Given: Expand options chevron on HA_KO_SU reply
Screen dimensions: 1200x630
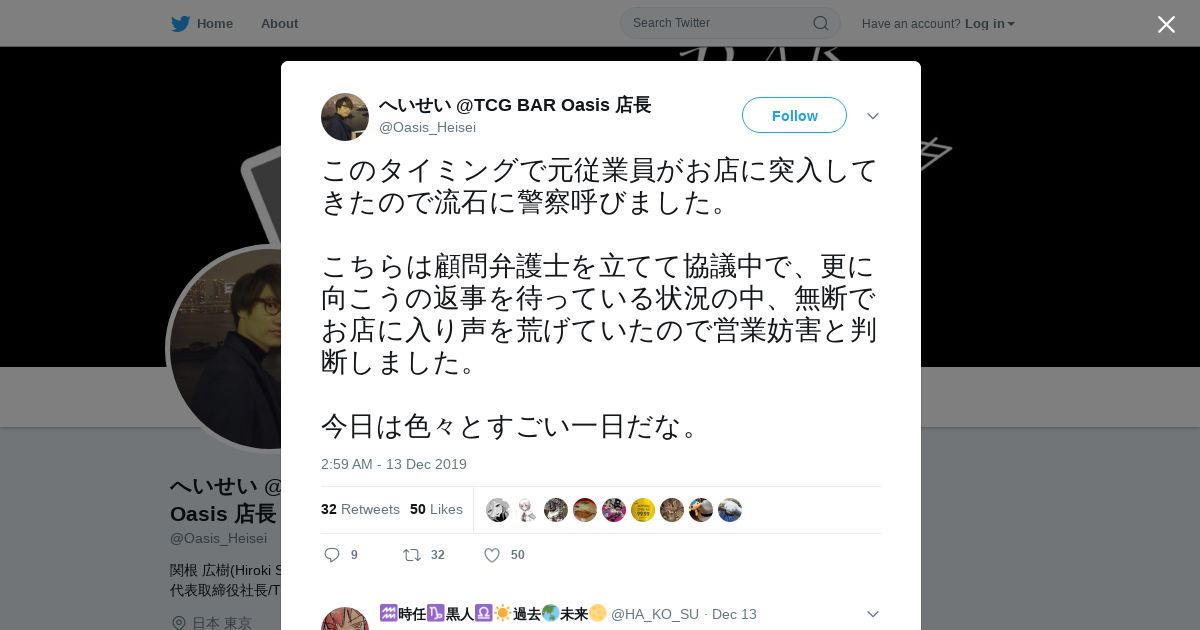Looking at the screenshot, I should 873,614.
